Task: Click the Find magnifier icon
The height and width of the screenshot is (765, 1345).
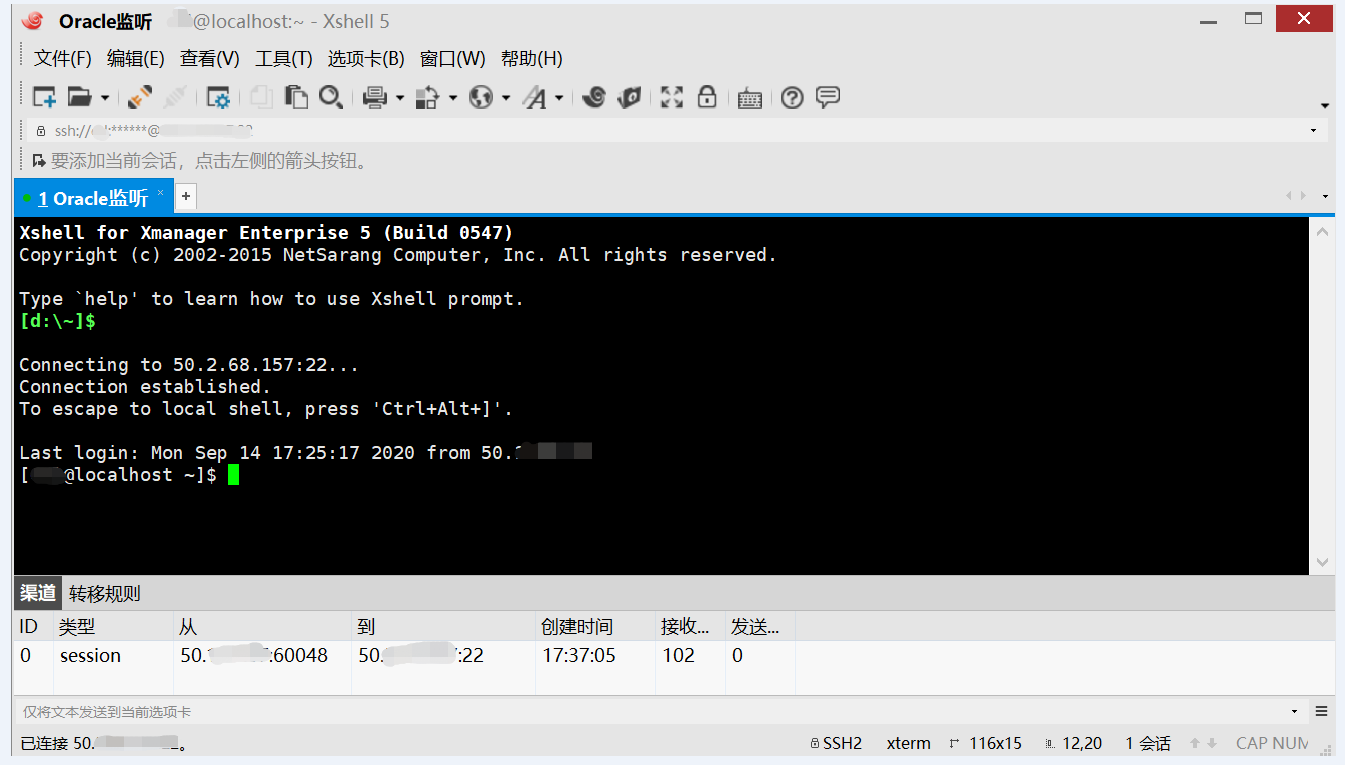Action: (x=330, y=97)
